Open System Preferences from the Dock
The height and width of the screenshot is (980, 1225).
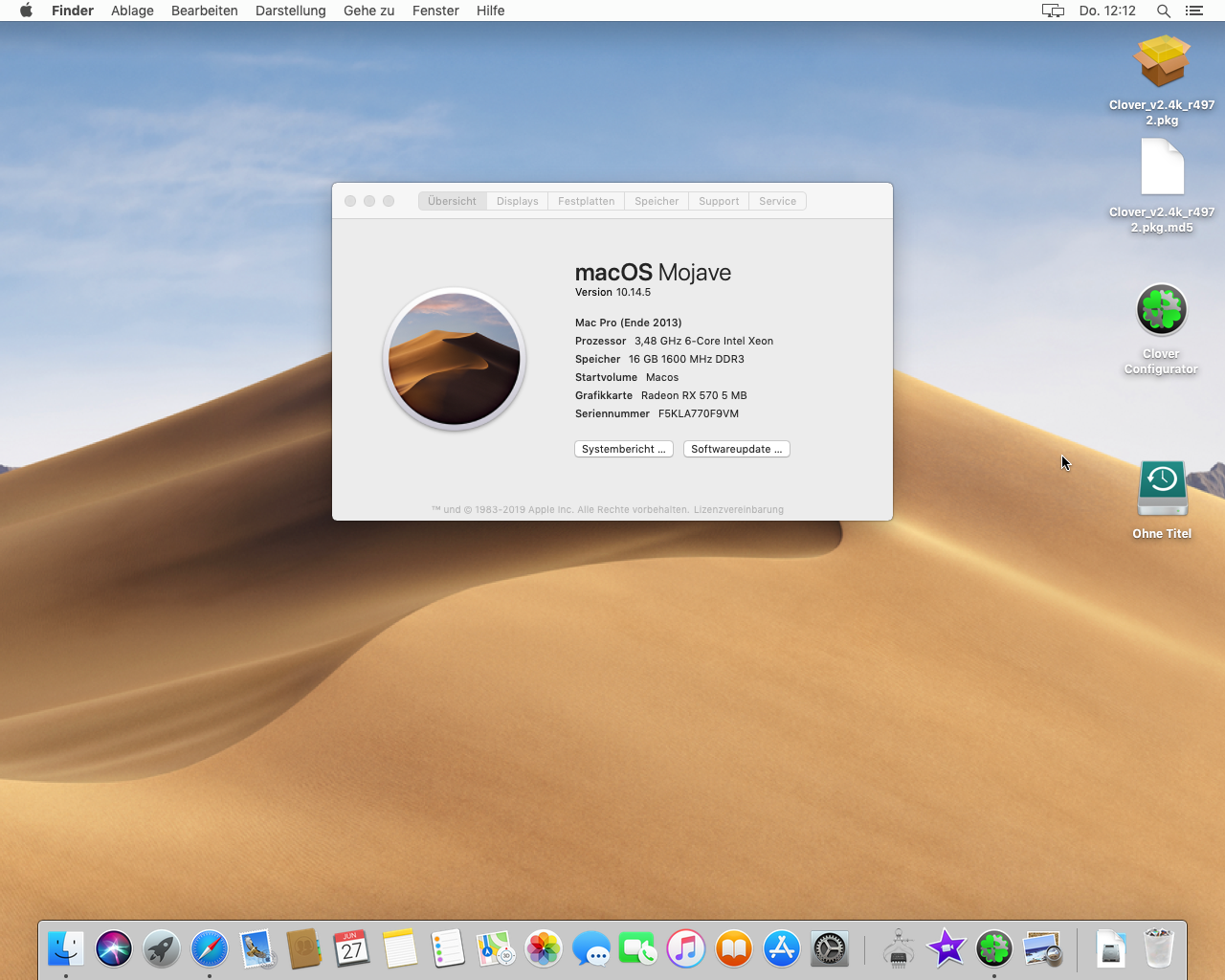(830, 949)
